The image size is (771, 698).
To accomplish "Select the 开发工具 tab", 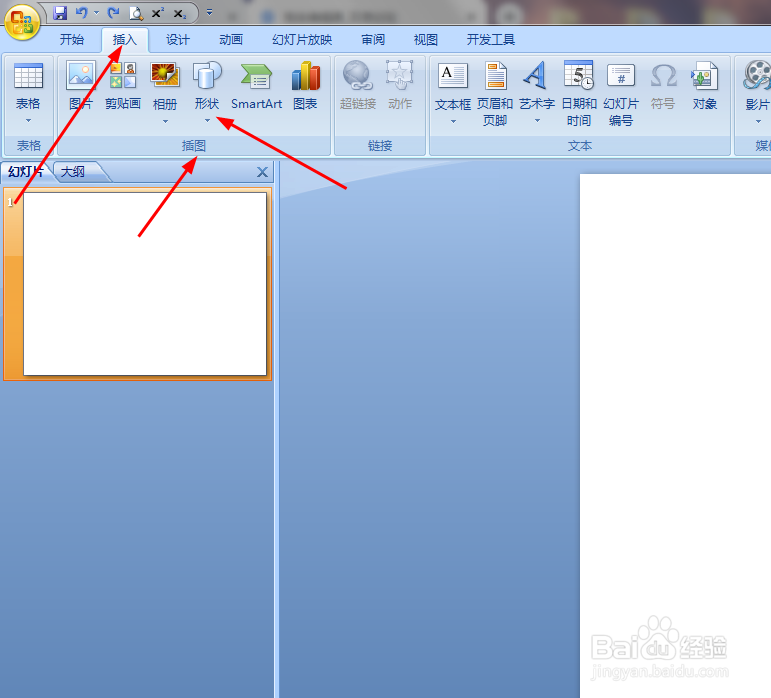I will (x=490, y=39).
